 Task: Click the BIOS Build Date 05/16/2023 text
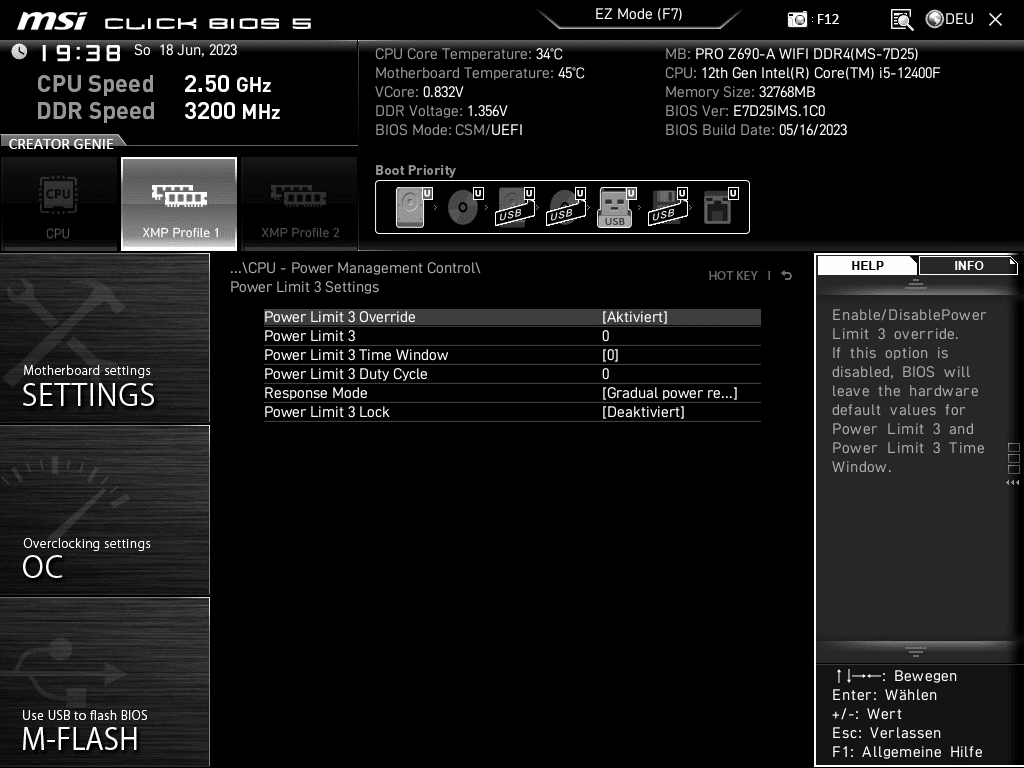(756, 129)
